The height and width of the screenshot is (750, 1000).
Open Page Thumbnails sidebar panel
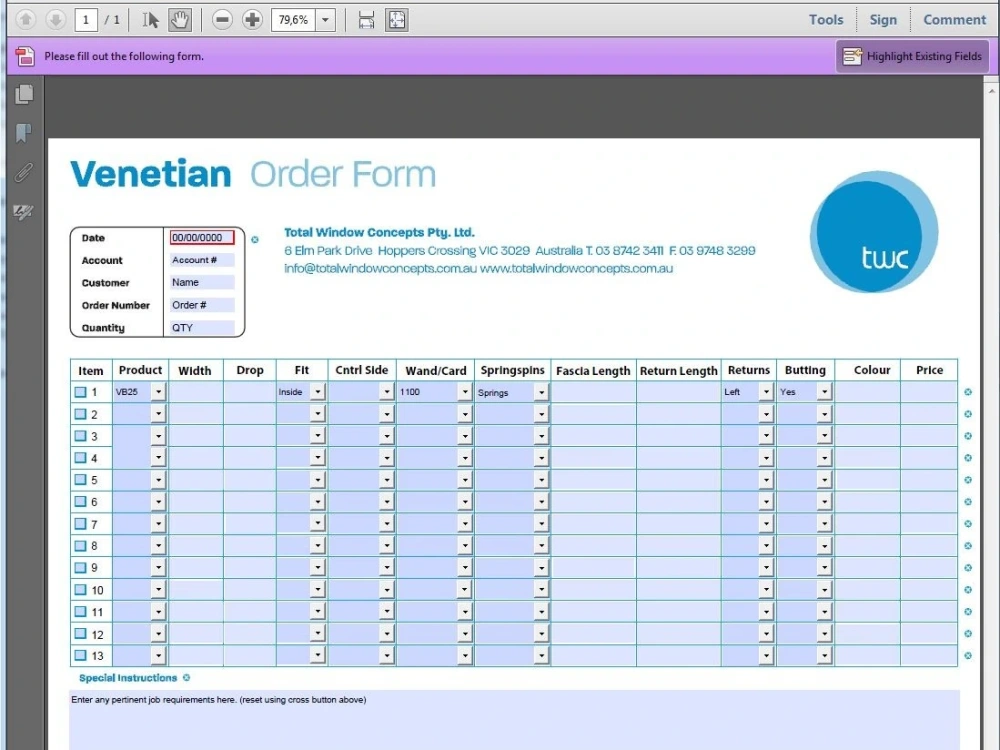[24, 94]
